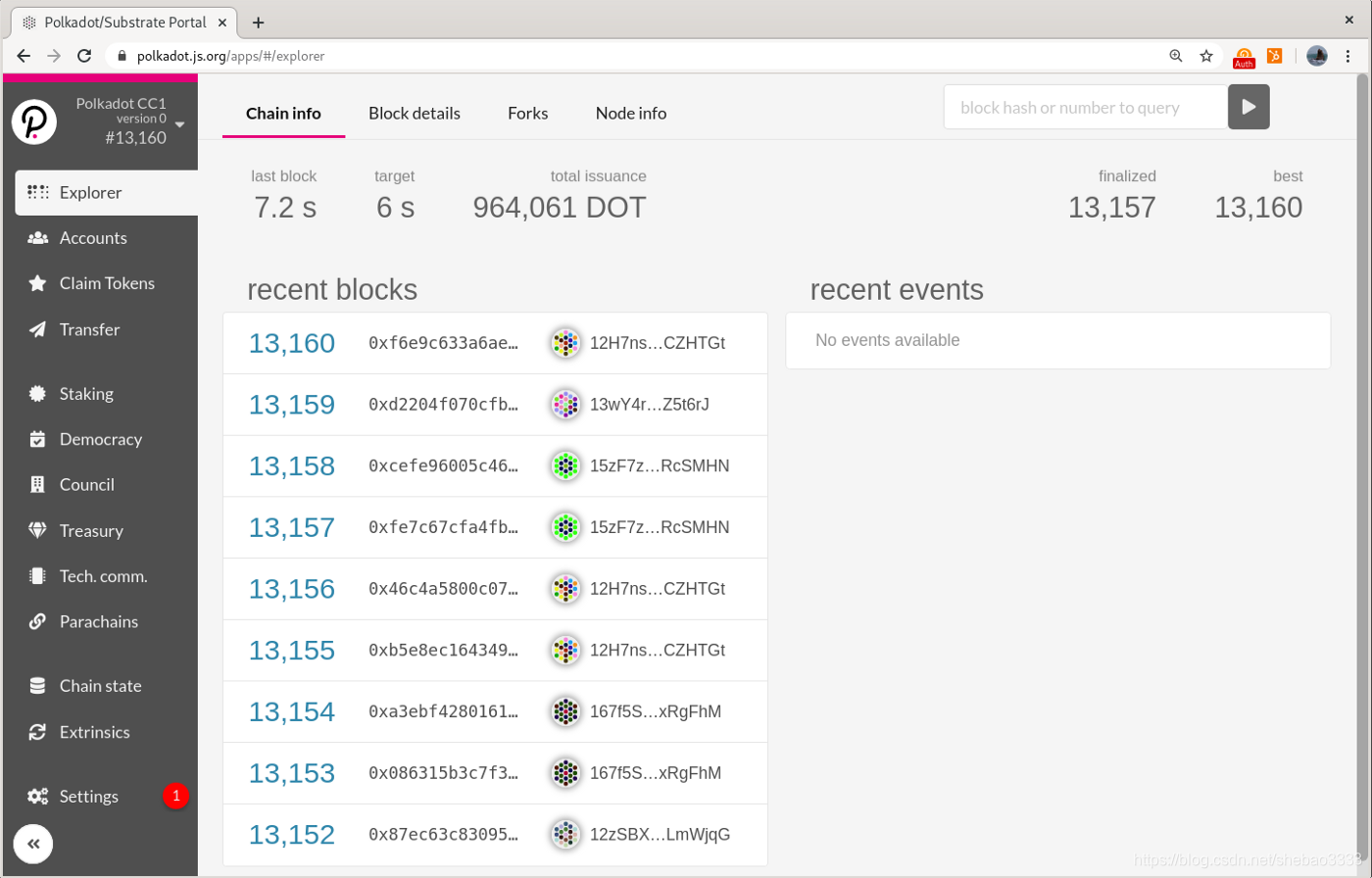
Task: Open block number 13,155 link
Action: 292,651
